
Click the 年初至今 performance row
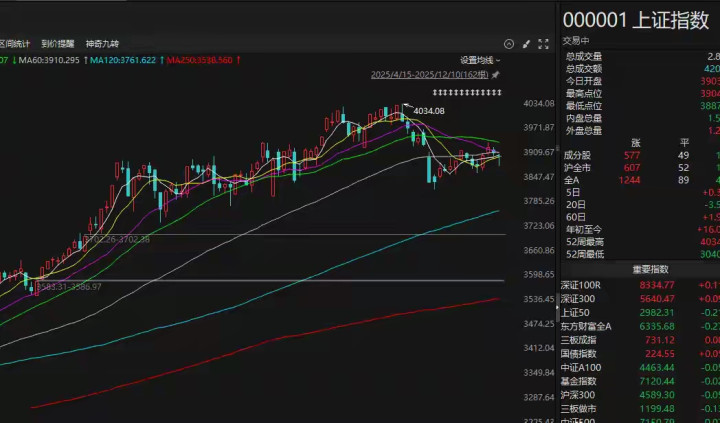(642, 230)
